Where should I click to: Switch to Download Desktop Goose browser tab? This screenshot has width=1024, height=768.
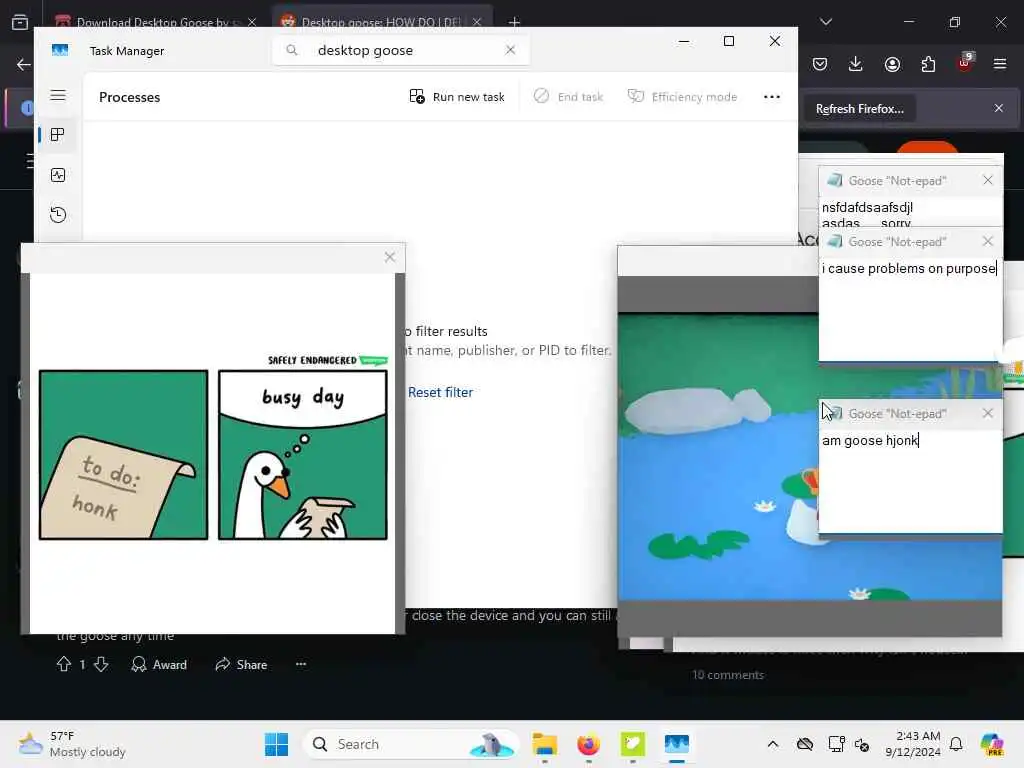155,22
